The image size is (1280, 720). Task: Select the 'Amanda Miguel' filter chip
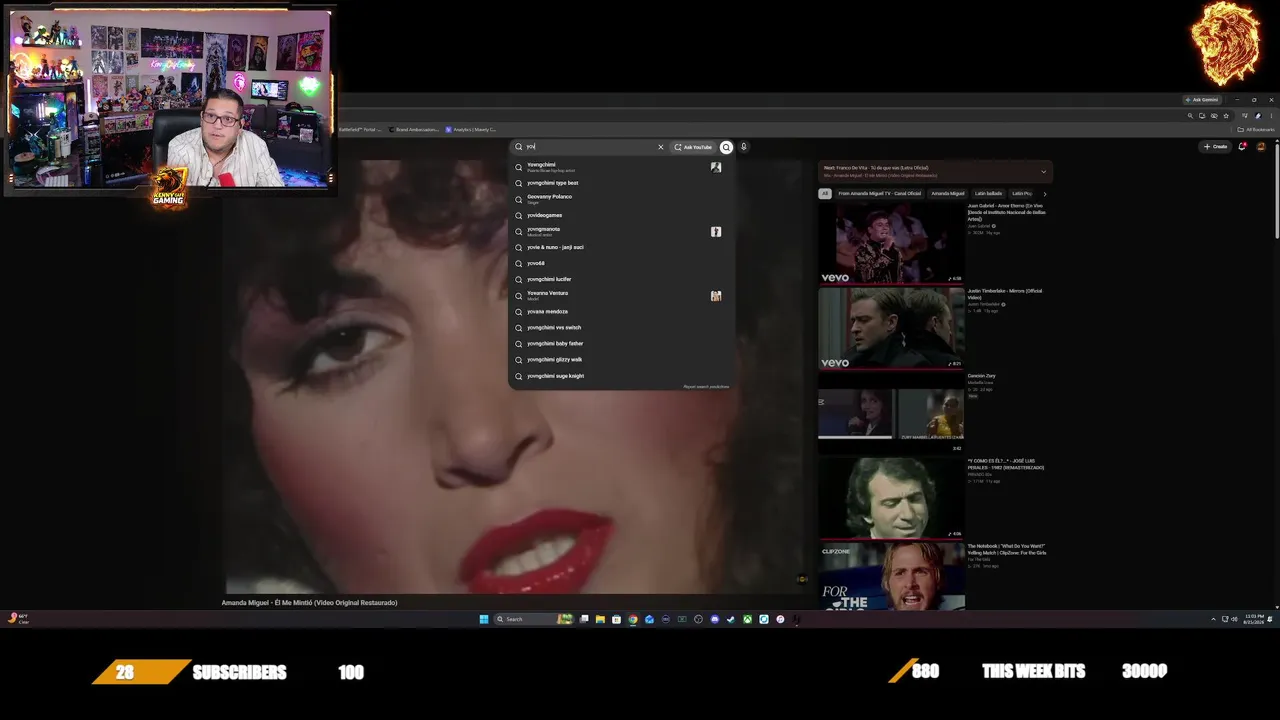click(x=948, y=193)
